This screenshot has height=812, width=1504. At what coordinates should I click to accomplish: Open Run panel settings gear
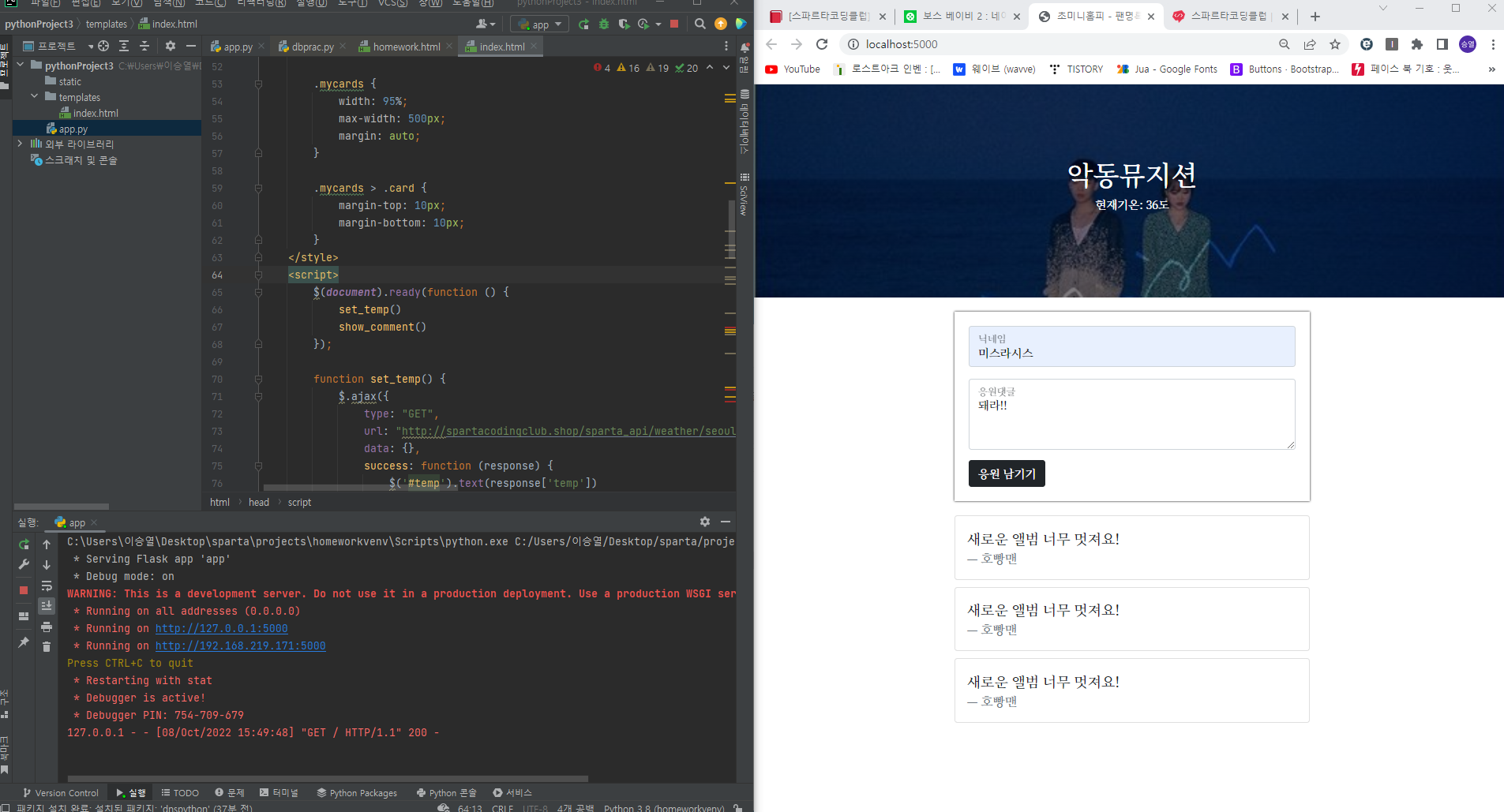click(705, 522)
